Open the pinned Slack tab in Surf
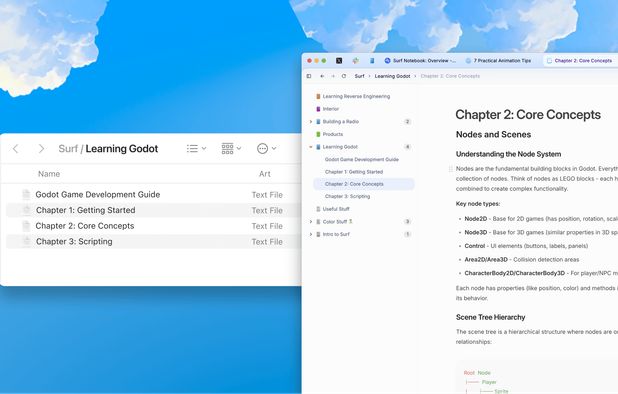This screenshot has width=618, height=394. coord(356,61)
